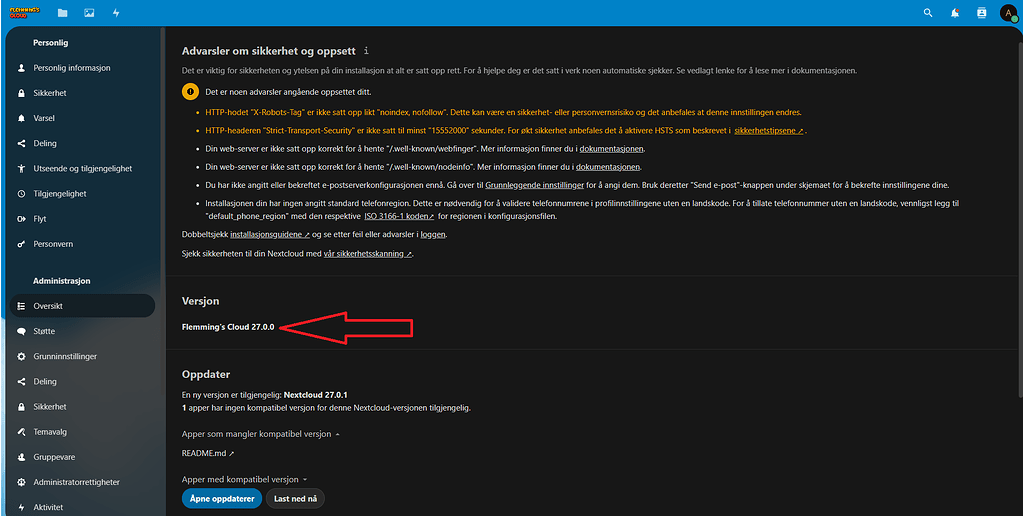Open the README.md link
The height and width of the screenshot is (516, 1023).
[x=207, y=453]
